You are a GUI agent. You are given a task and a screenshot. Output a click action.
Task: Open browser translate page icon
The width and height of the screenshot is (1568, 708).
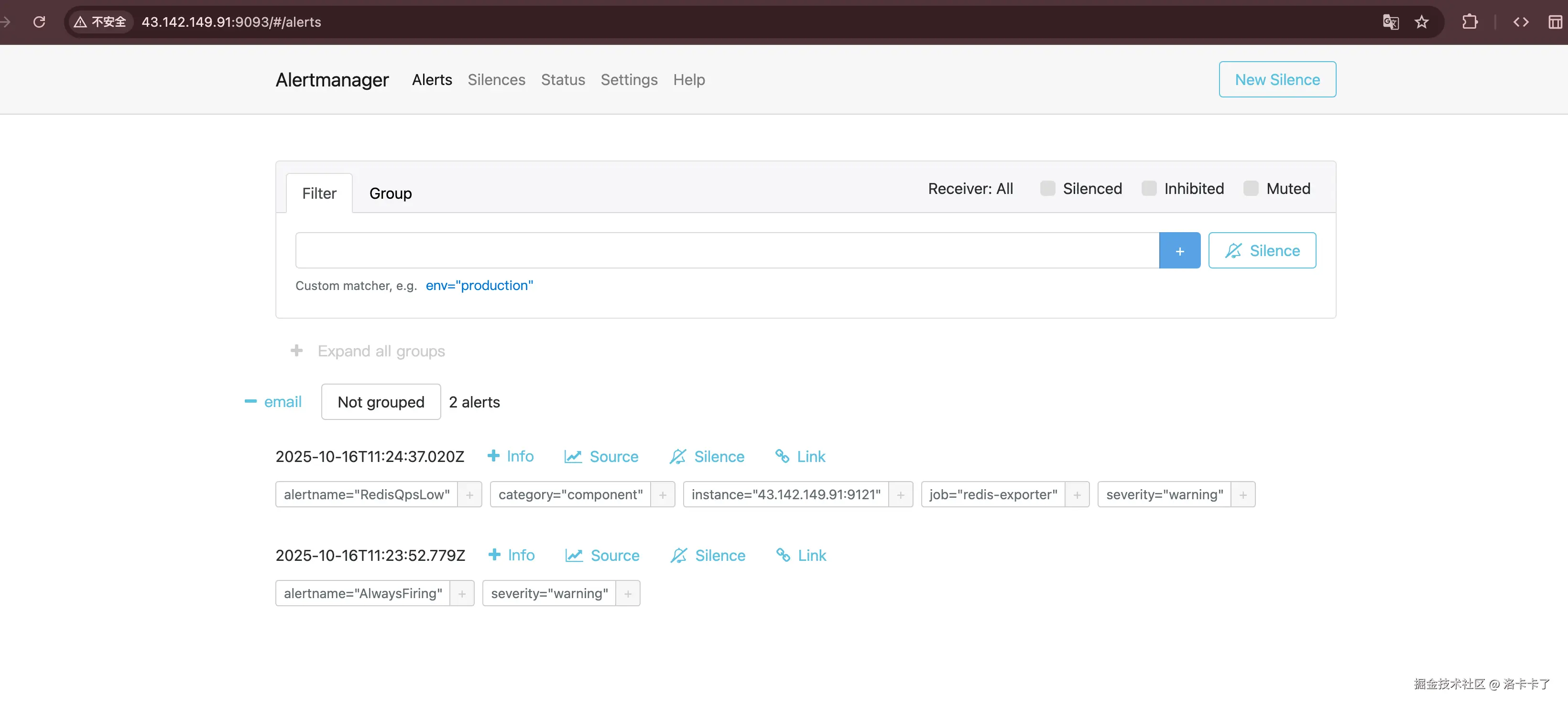(1390, 22)
